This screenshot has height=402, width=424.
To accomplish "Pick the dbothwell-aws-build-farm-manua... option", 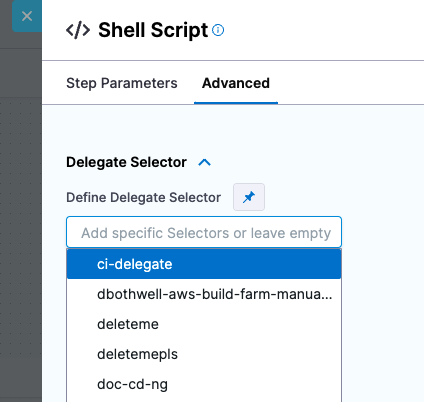I will pyautogui.click(x=204, y=294).
